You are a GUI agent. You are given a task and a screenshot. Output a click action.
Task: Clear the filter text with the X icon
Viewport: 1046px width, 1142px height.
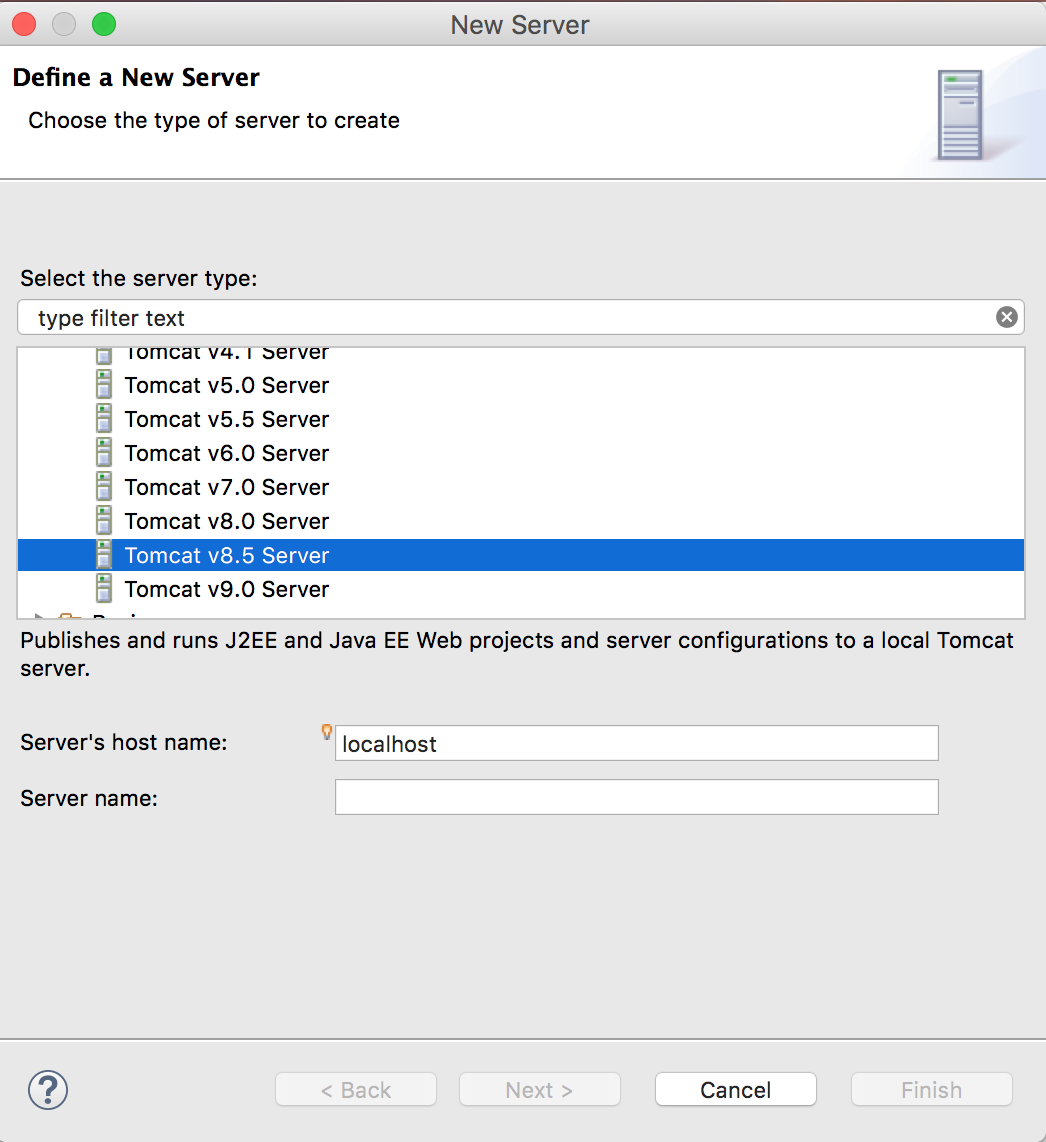(1006, 317)
